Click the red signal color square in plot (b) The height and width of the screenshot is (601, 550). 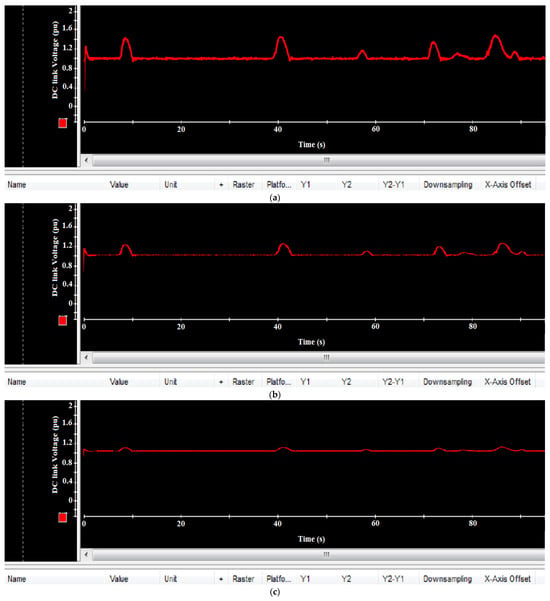pos(62,320)
